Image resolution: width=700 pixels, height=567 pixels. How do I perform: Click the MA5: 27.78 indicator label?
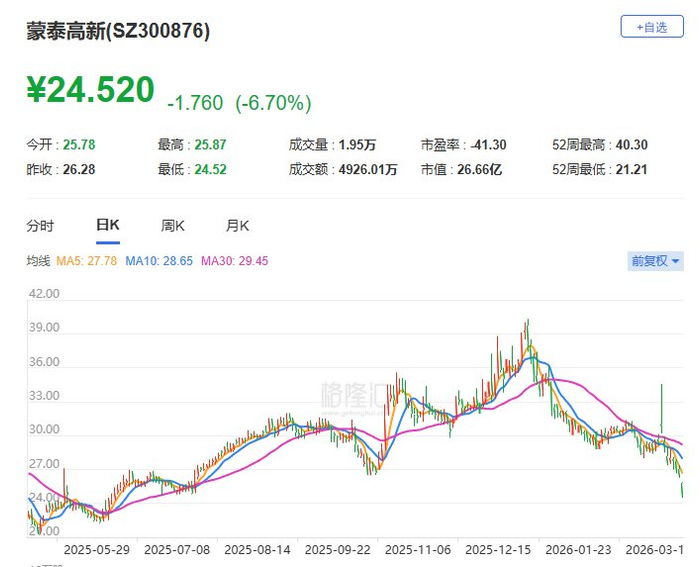point(87,261)
